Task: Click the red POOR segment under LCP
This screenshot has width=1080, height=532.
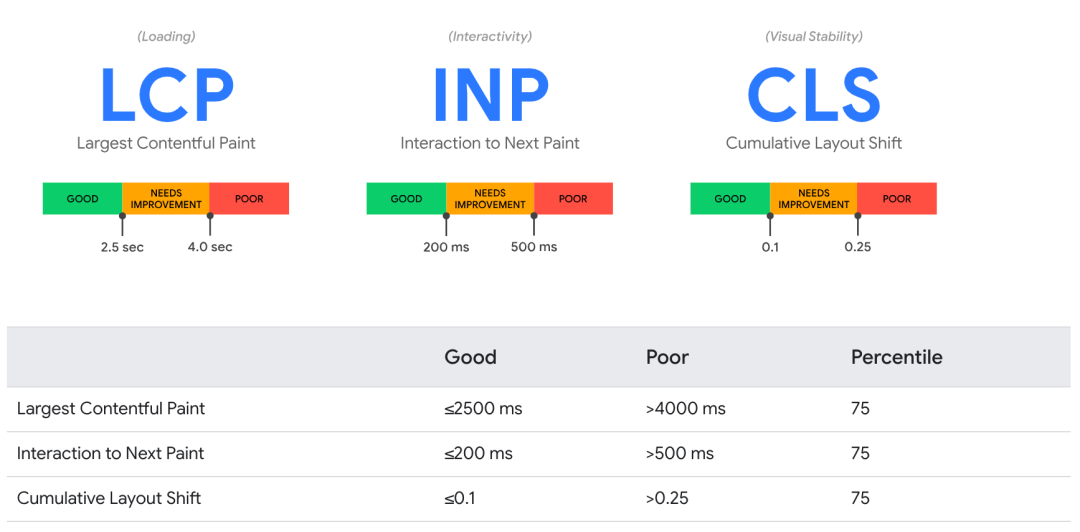Action: pyautogui.click(x=249, y=199)
